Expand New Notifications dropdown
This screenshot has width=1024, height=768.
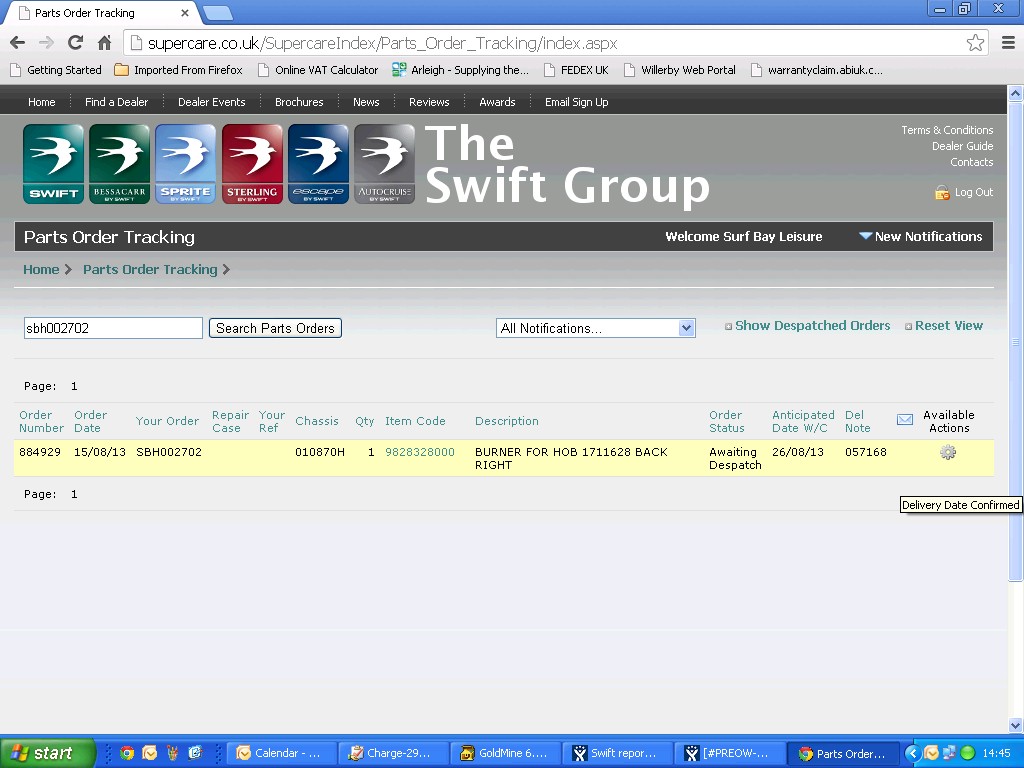tap(920, 236)
